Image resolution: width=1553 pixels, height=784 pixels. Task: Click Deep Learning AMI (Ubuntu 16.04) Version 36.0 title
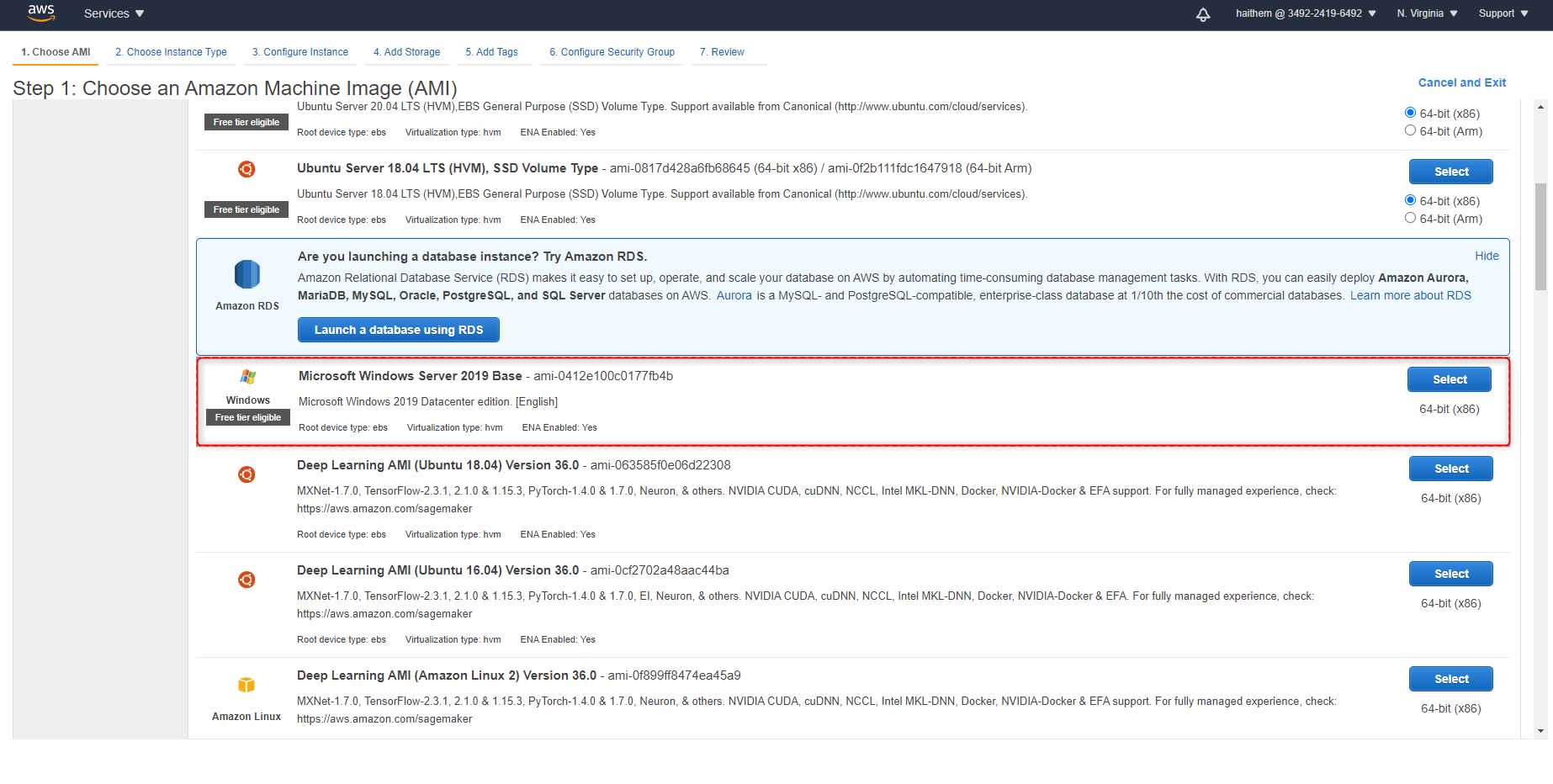click(437, 570)
